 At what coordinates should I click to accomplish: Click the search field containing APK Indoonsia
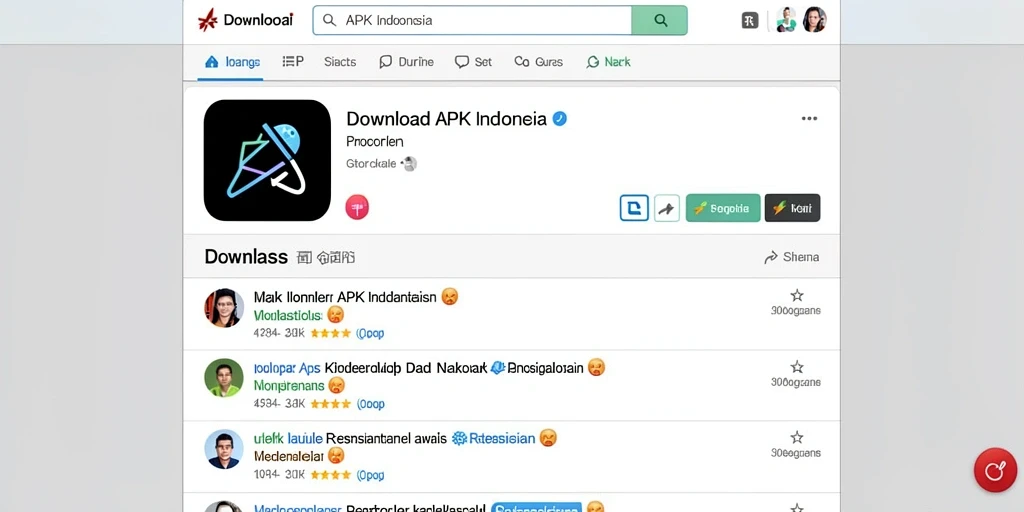coord(472,20)
